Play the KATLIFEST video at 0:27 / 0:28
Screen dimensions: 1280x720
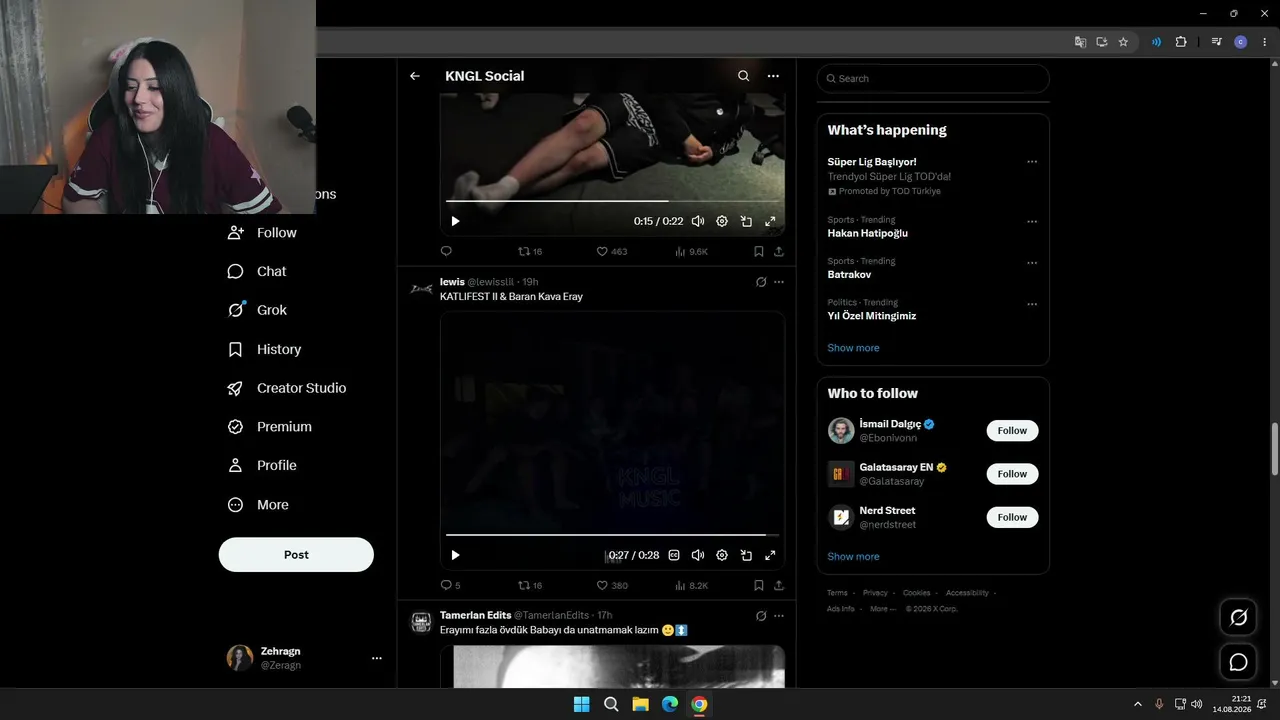pos(455,555)
